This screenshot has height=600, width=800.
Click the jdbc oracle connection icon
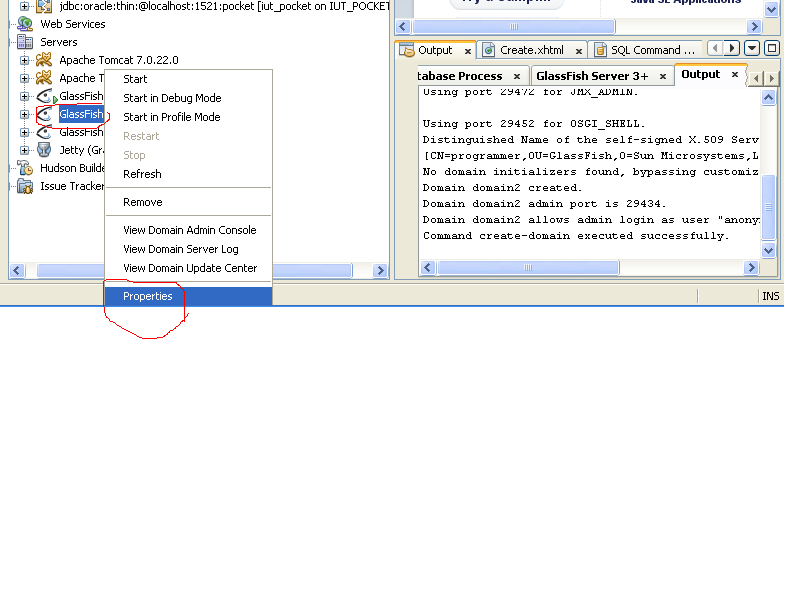44,7
